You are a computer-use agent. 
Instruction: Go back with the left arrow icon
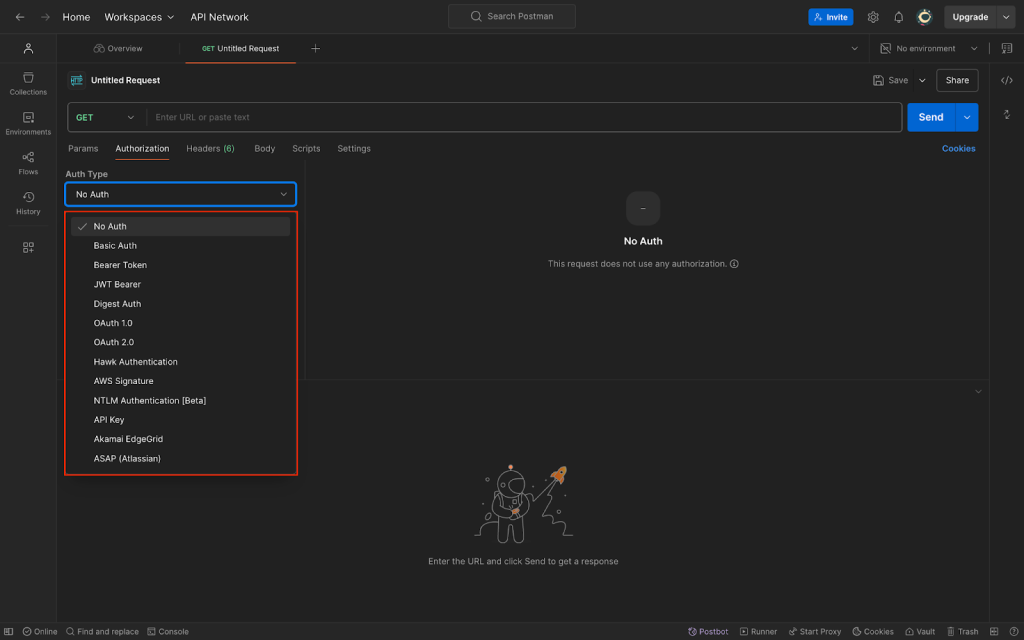pos(20,17)
